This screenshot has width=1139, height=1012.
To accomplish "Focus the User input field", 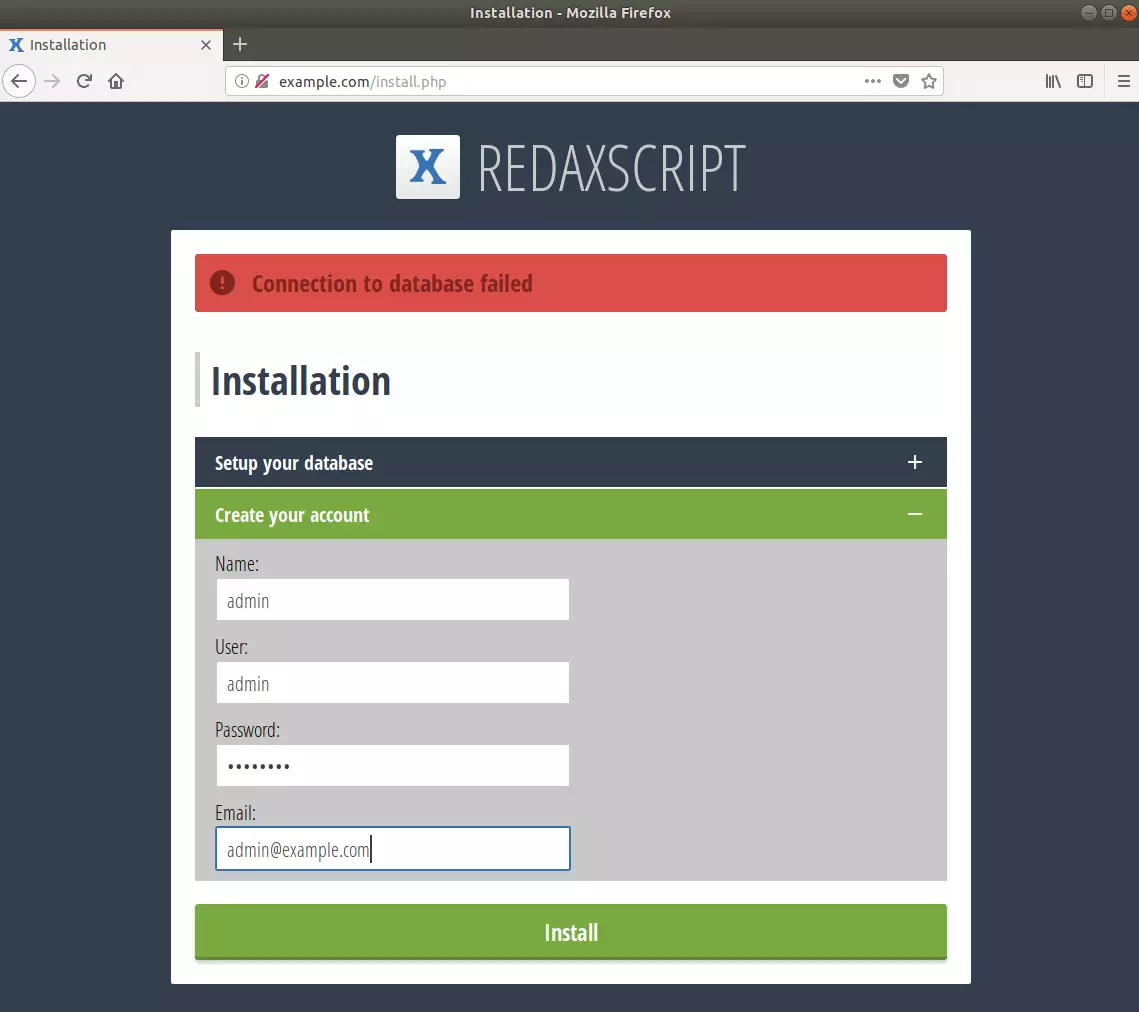I will click(x=392, y=683).
